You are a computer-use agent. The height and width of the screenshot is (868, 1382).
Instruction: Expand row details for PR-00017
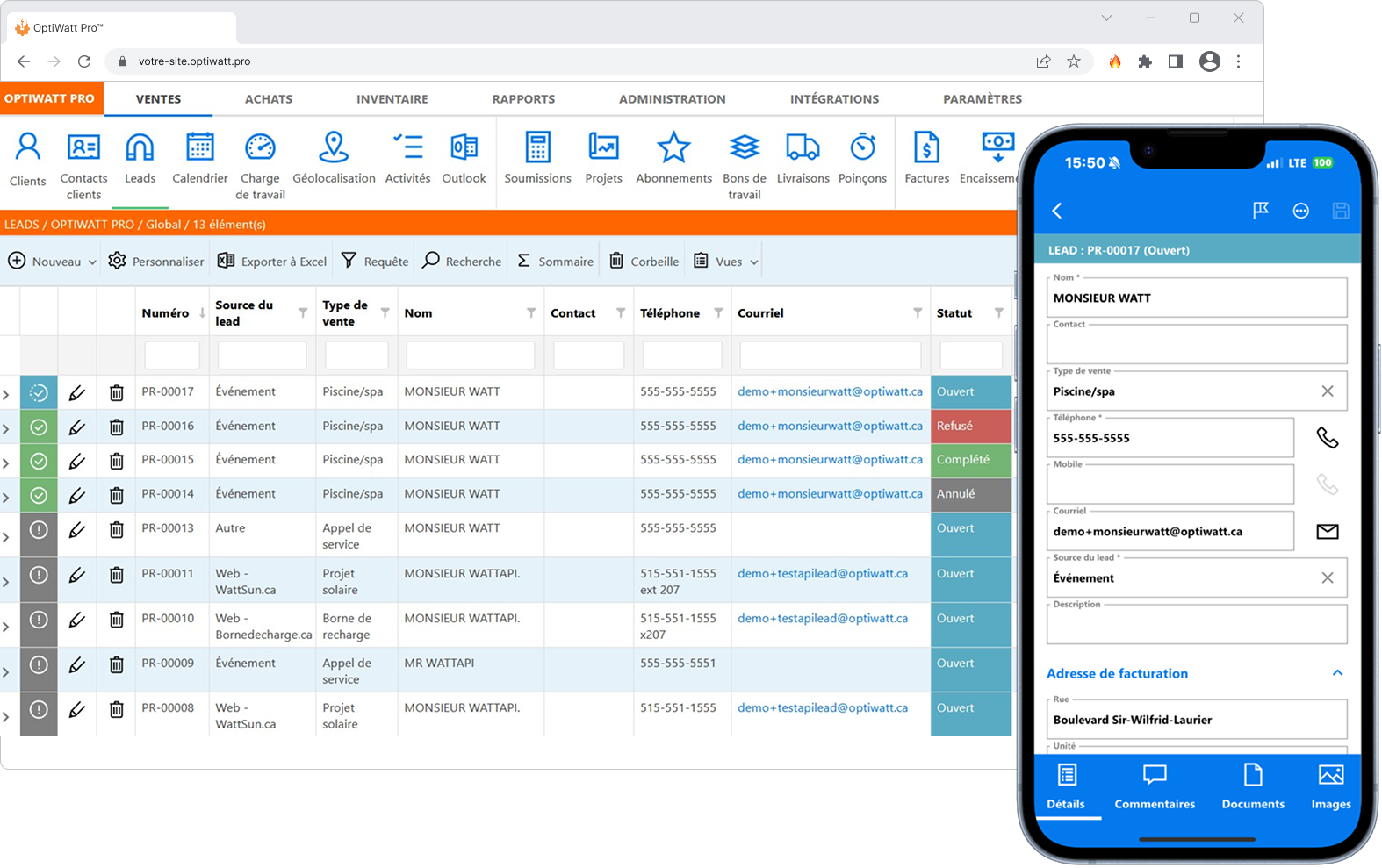(x=6, y=395)
